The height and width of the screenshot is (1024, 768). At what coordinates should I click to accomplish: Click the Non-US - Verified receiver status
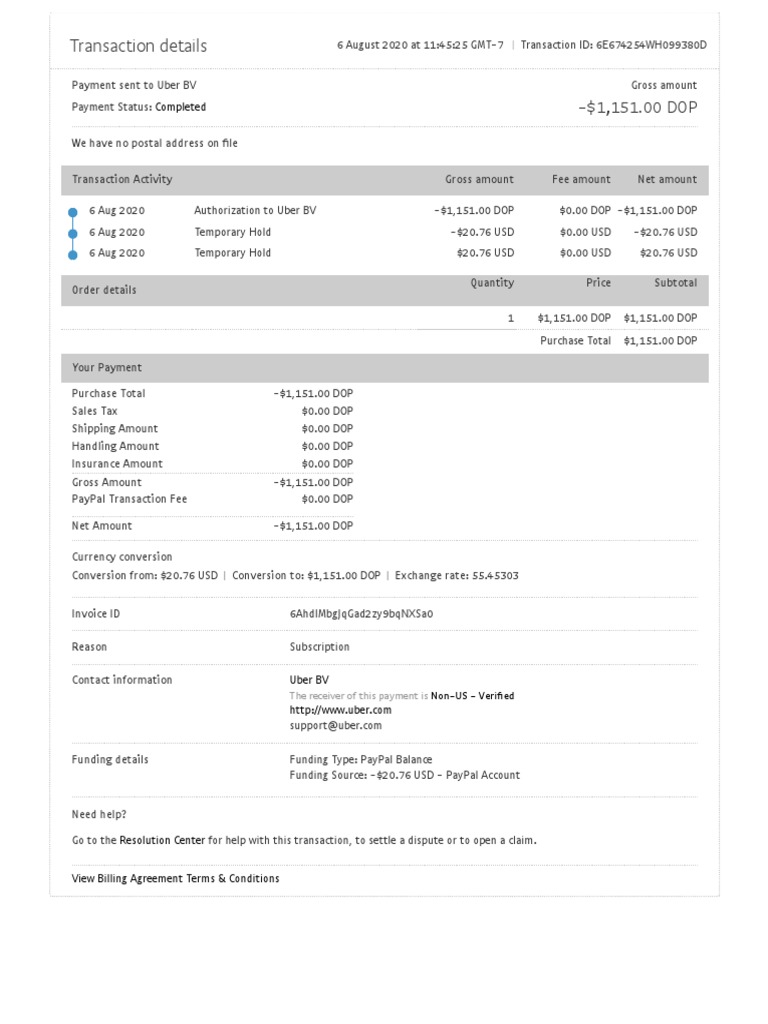point(472,695)
